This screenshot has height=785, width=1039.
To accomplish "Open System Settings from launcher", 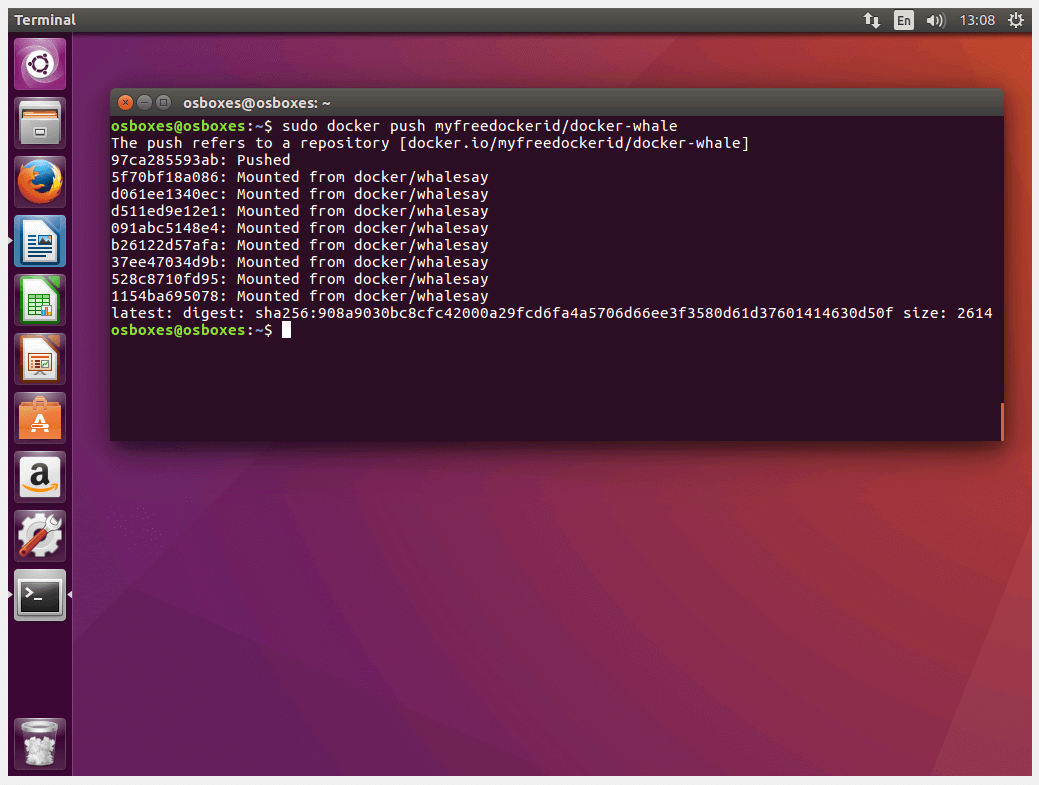I will pos(40,536).
